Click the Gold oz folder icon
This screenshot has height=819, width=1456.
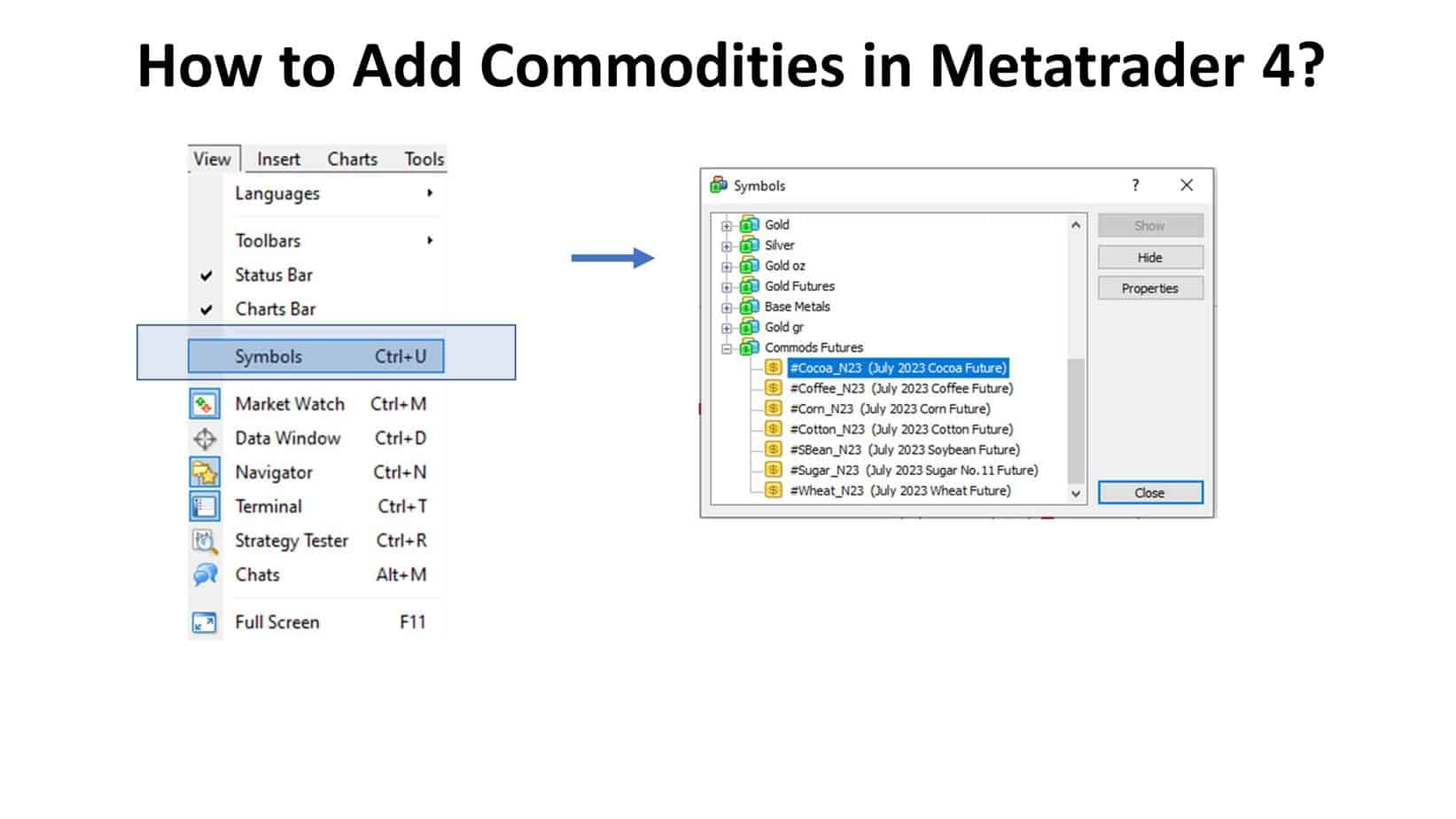tap(750, 265)
